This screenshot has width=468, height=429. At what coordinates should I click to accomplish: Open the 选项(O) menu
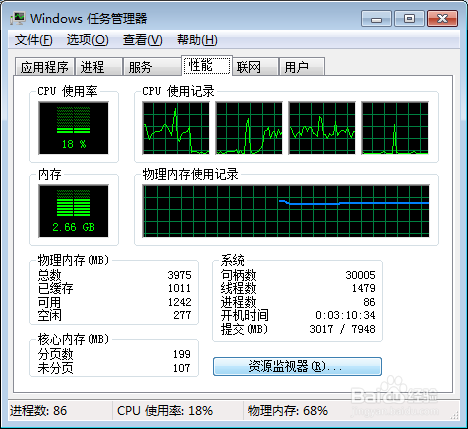(x=87, y=40)
